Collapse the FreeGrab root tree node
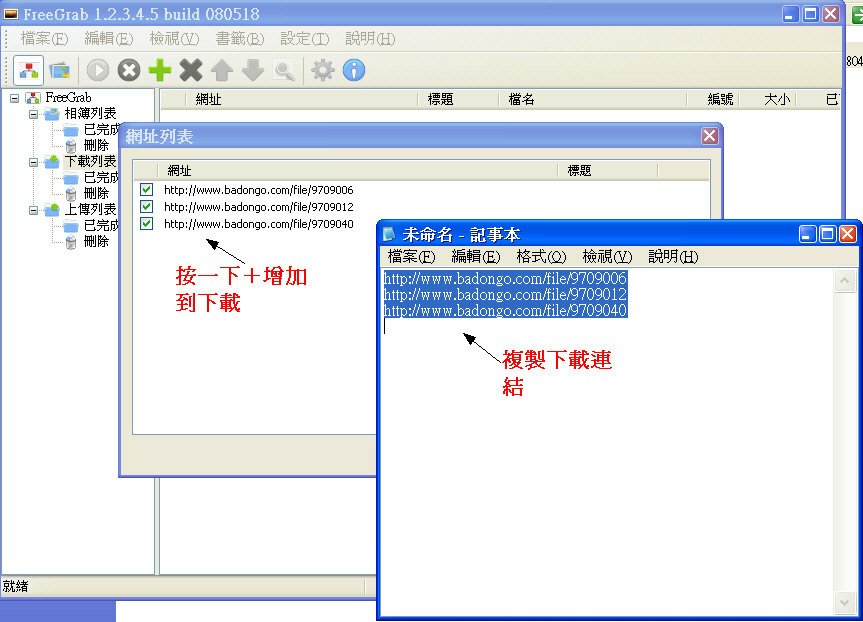 tap(15, 99)
